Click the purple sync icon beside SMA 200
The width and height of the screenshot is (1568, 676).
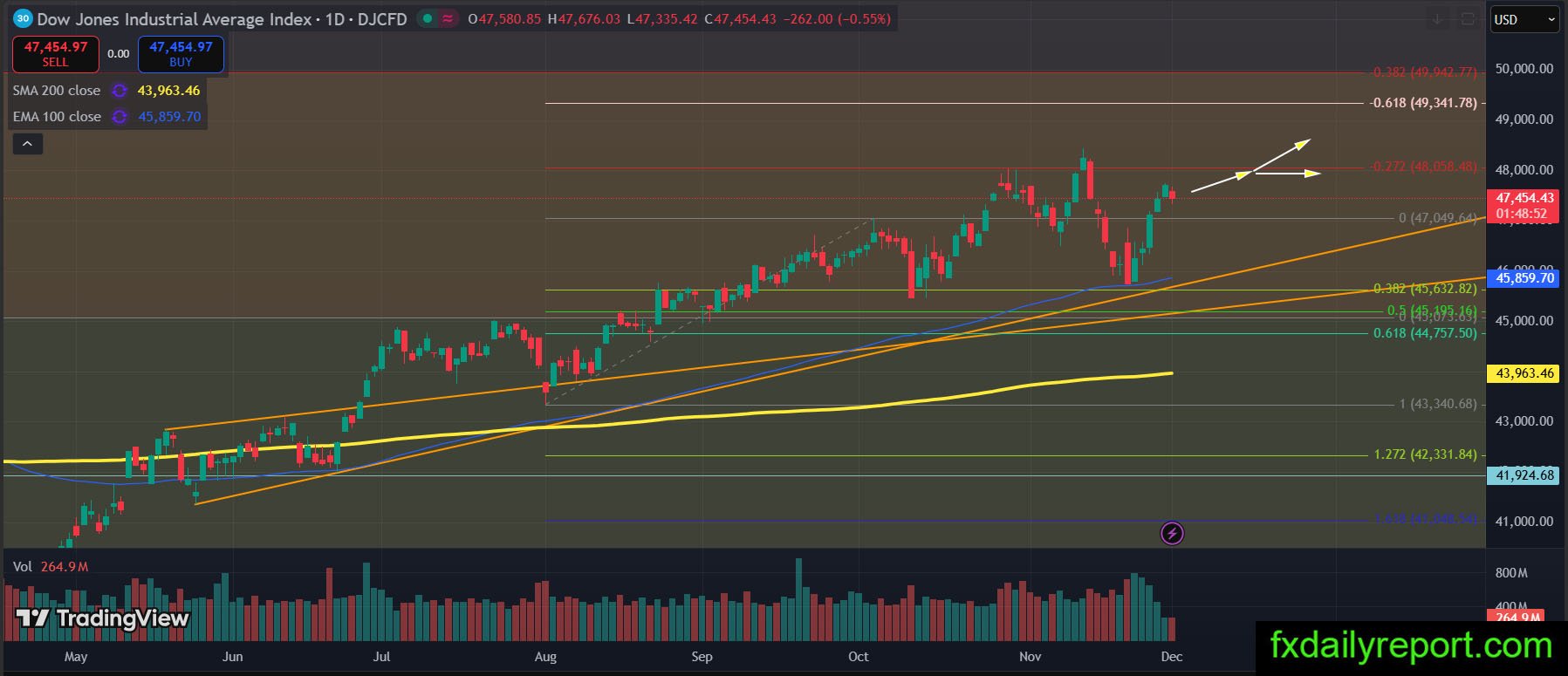pos(120,91)
